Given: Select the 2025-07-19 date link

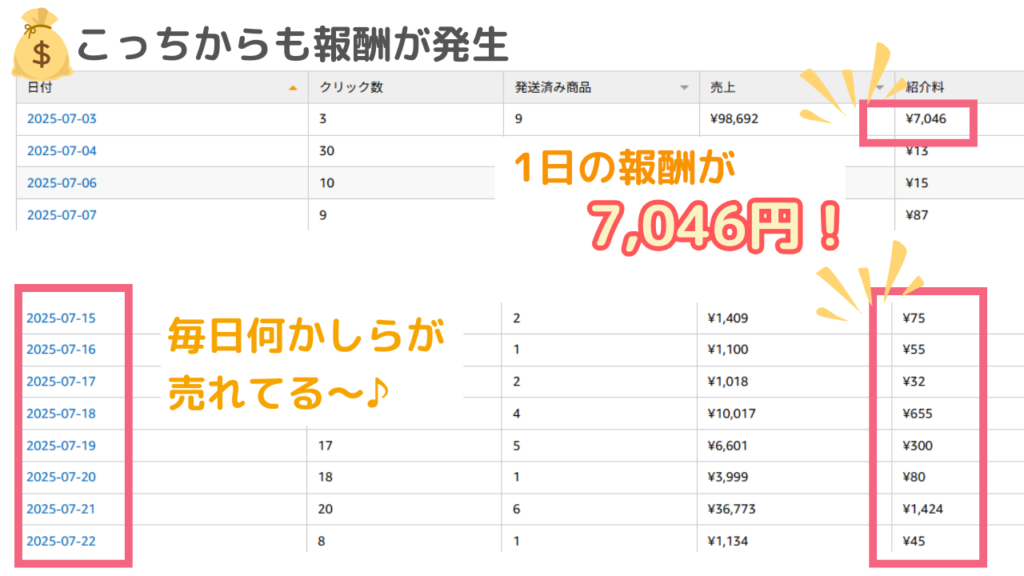Looking at the screenshot, I should click(x=62, y=445).
